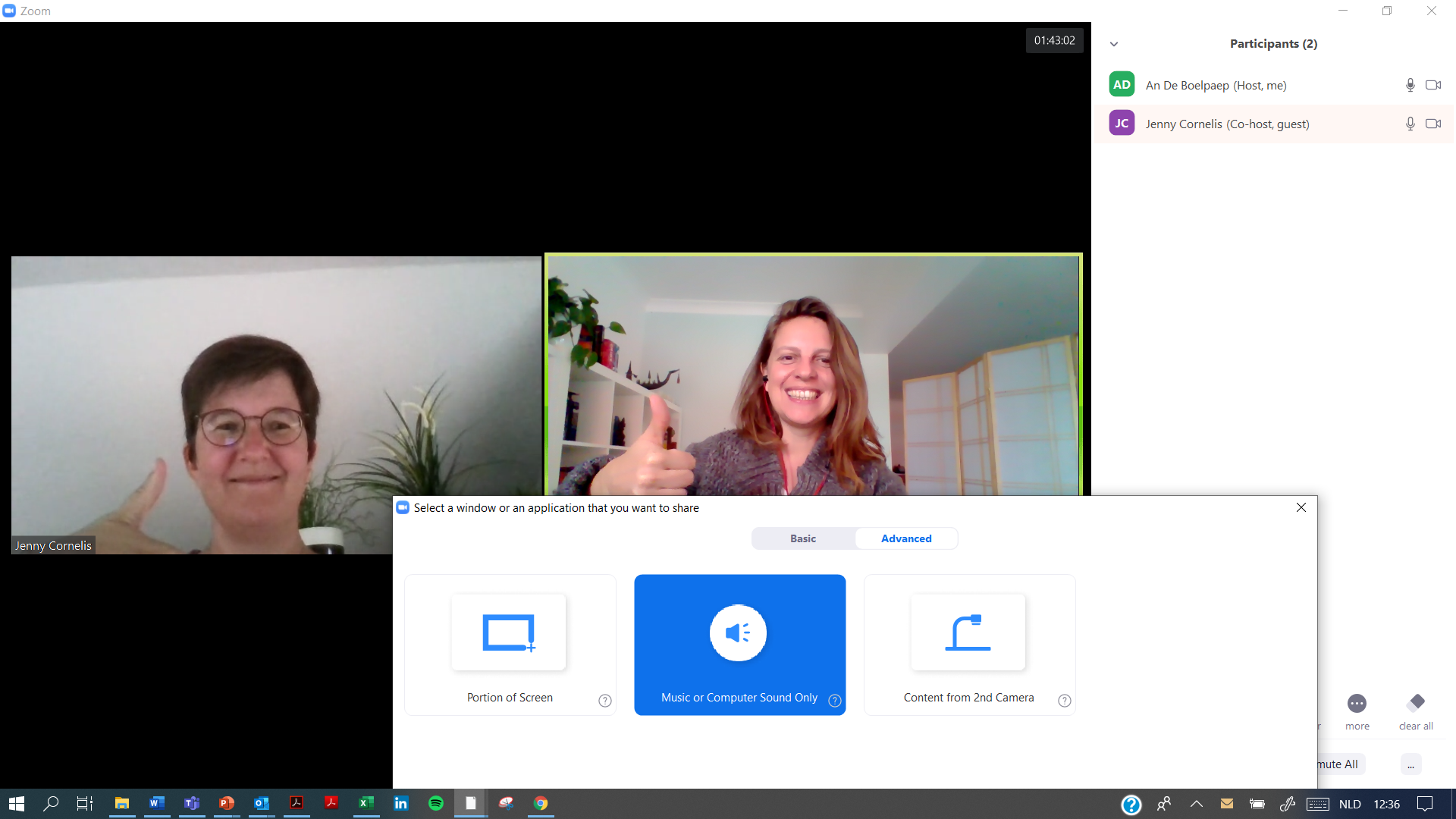
Task: Click the JC avatar of Jenny Cornelis
Action: [x=1122, y=123]
